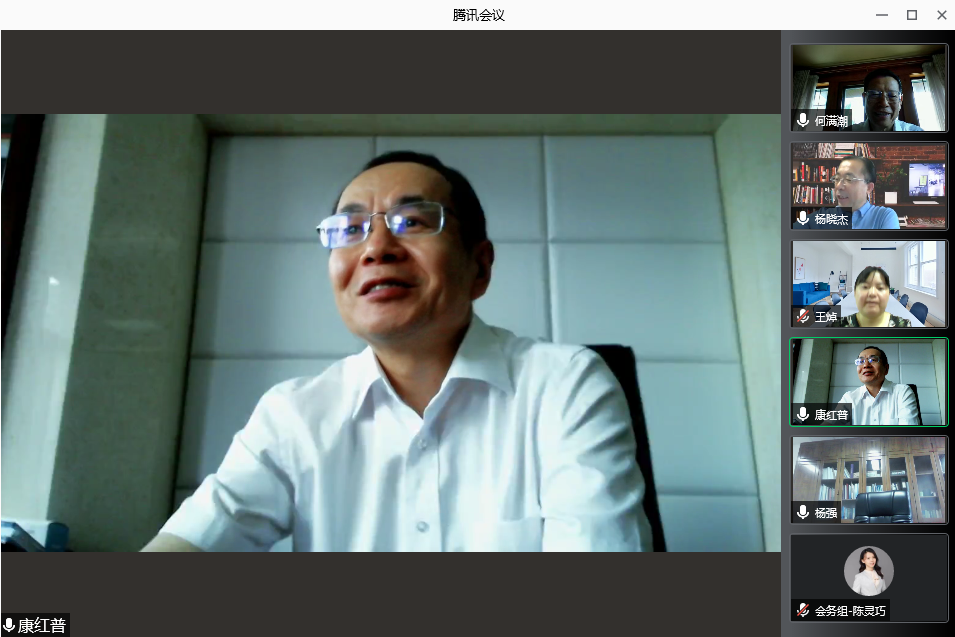Click the main speaker video area
955x637 pixels.
tap(390, 332)
